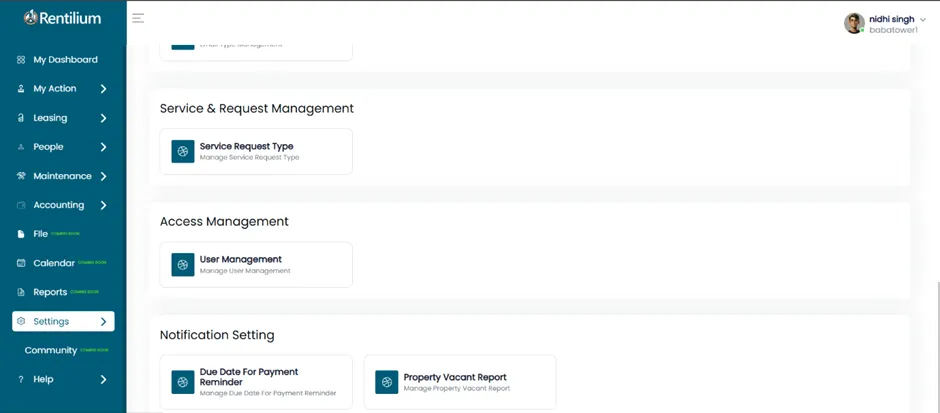Click the Settings gear icon
This screenshot has height=413, width=940.
point(21,321)
